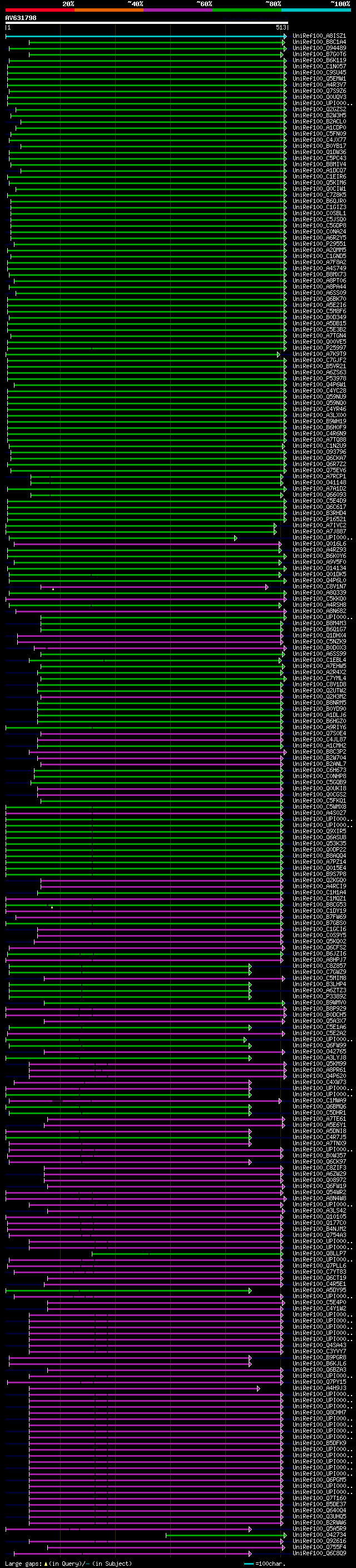This screenshot has width=356, height=1568.
Task: Click label UniRef100_A4H9J3
Action: point(319,1388)
